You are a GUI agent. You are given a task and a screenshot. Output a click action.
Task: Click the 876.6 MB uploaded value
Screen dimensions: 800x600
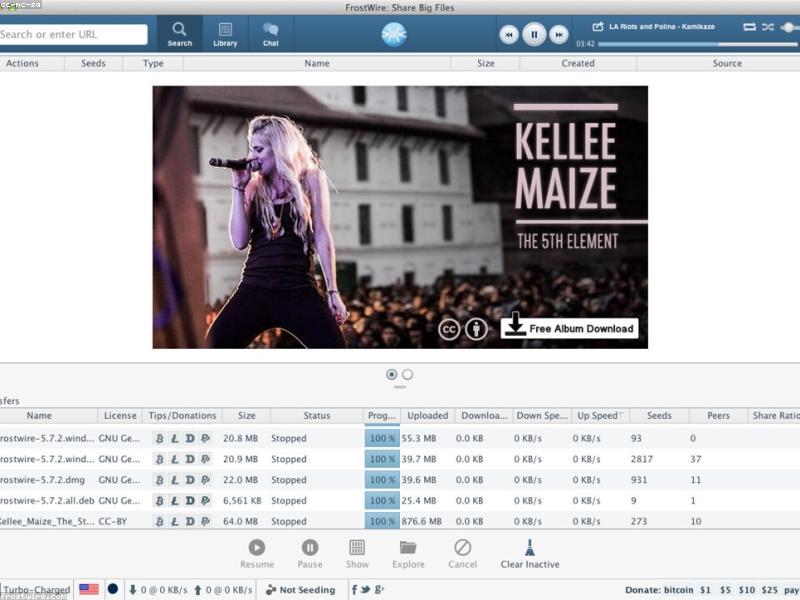(421, 521)
